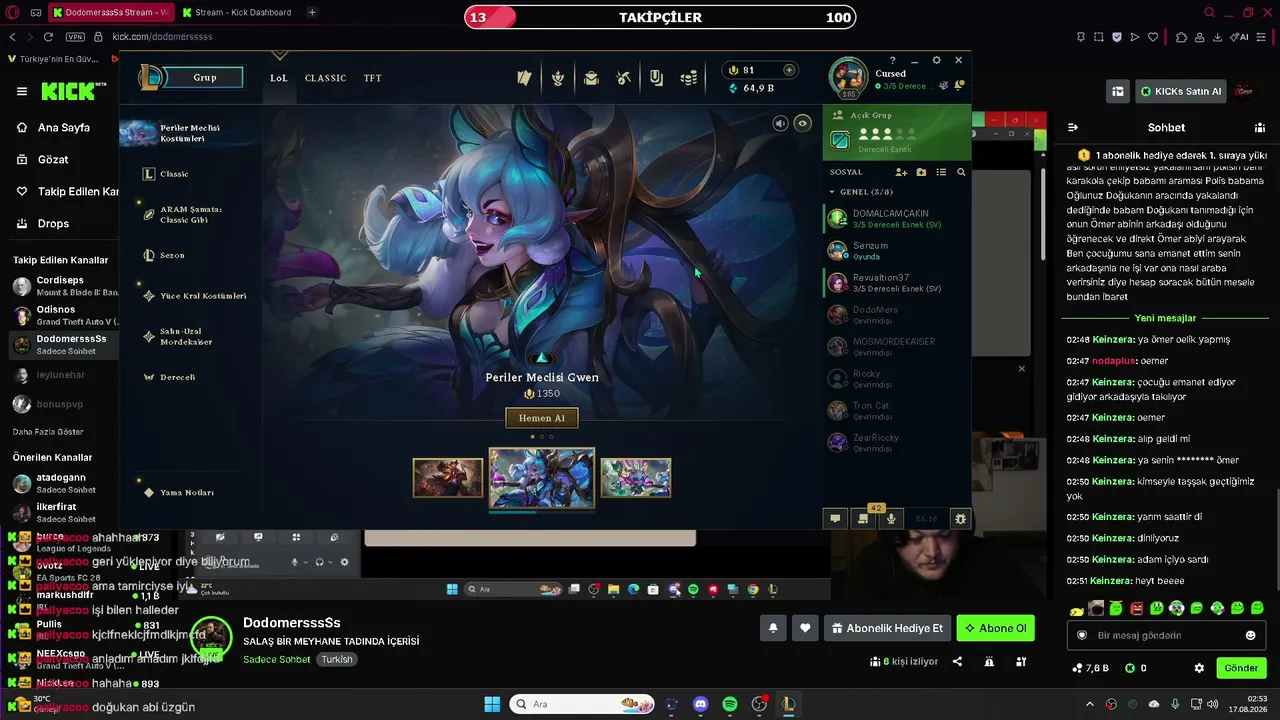Switch to the CLASSIC tab
Viewport: 1280px width, 720px height.
click(325, 78)
